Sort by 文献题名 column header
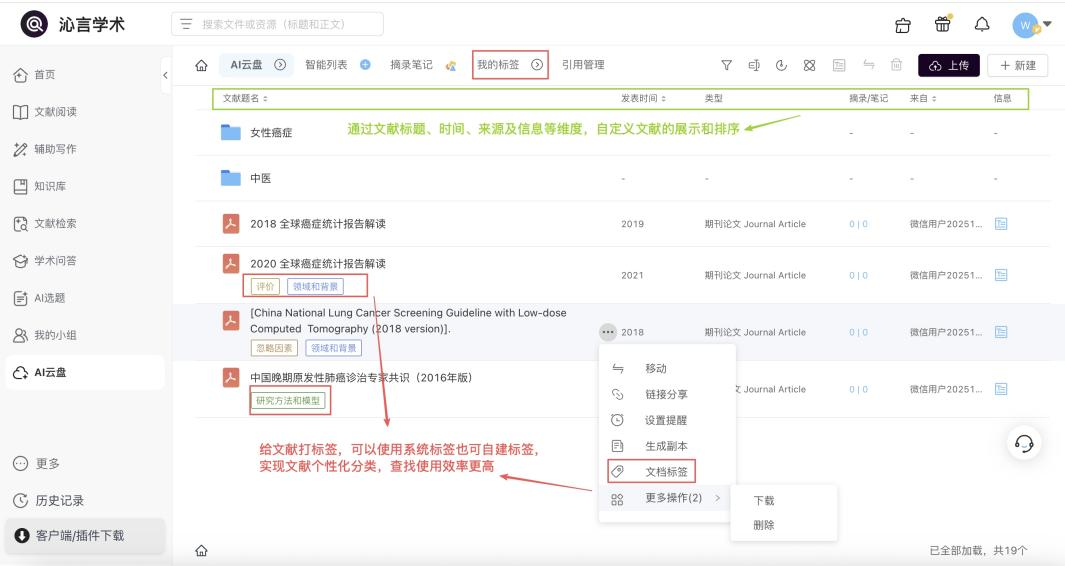 245,99
